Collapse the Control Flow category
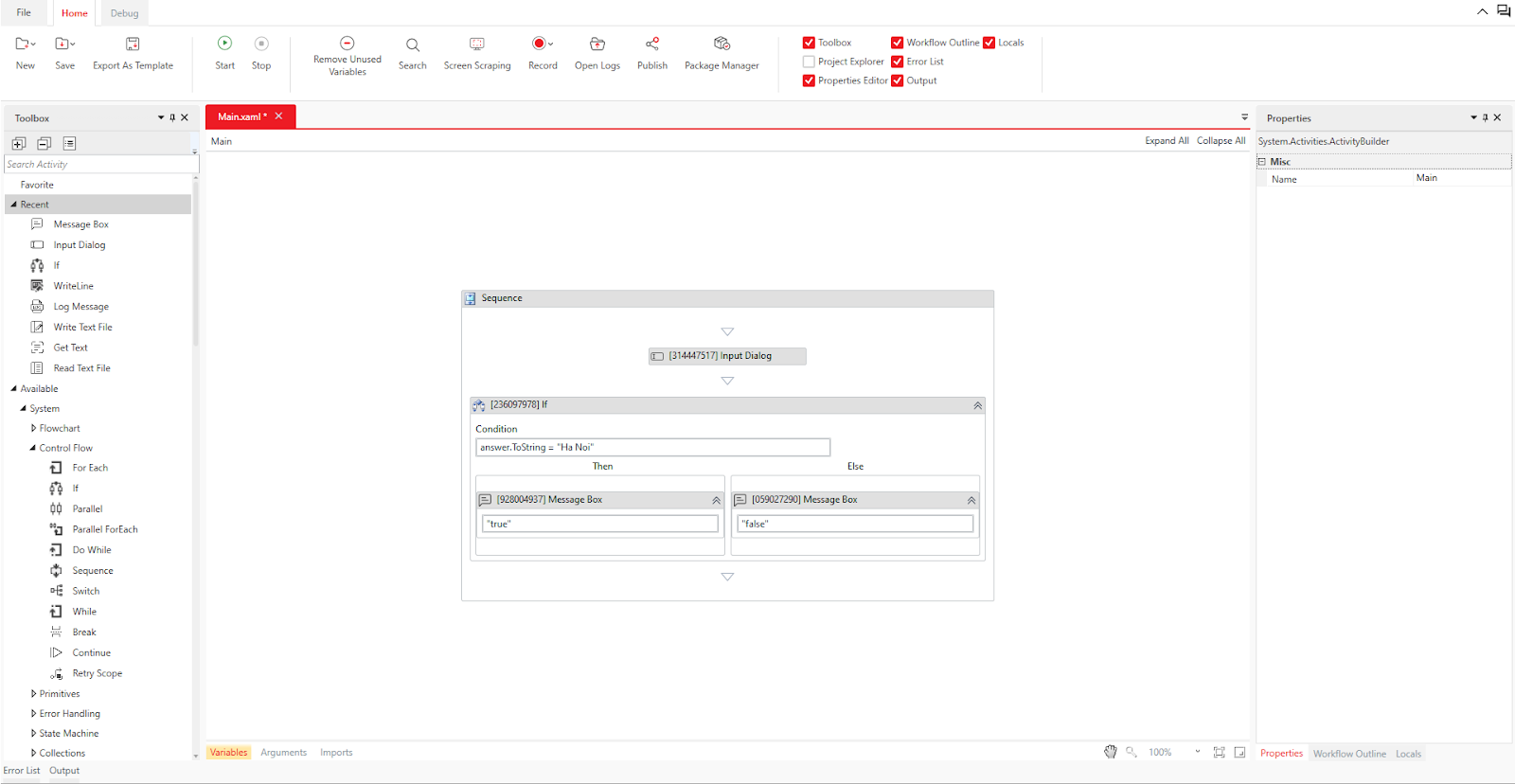The width and height of the screenshot is (1515, 784). coord(33,448)
